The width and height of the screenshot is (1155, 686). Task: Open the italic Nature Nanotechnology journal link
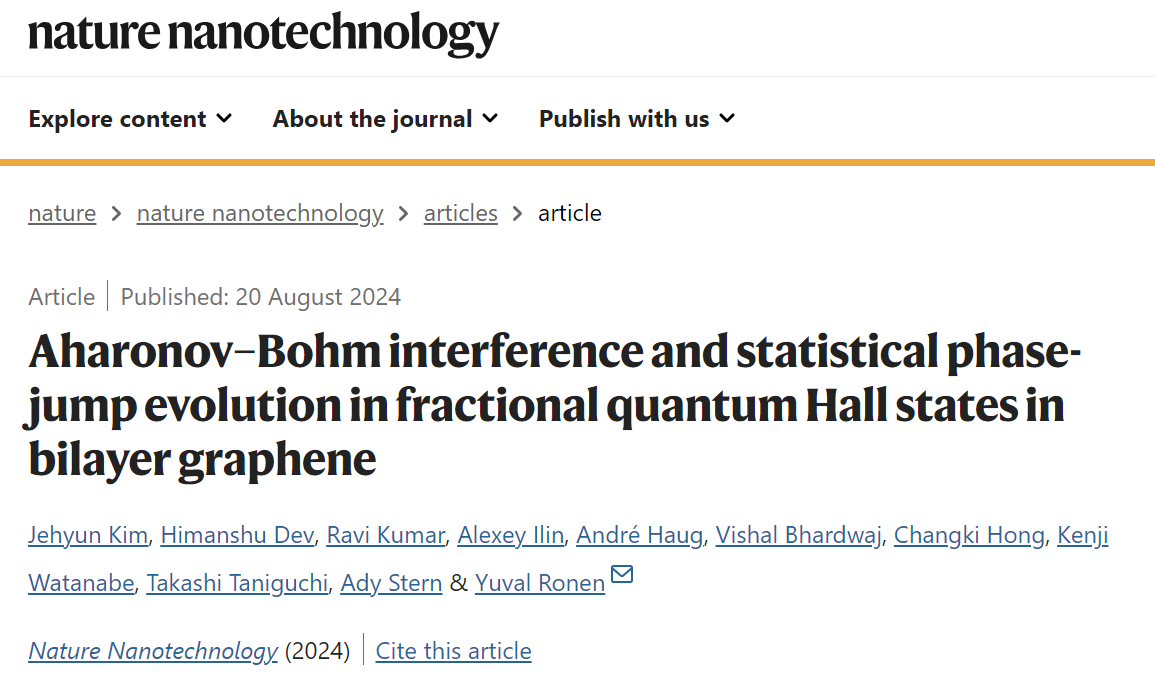(153, 651)
